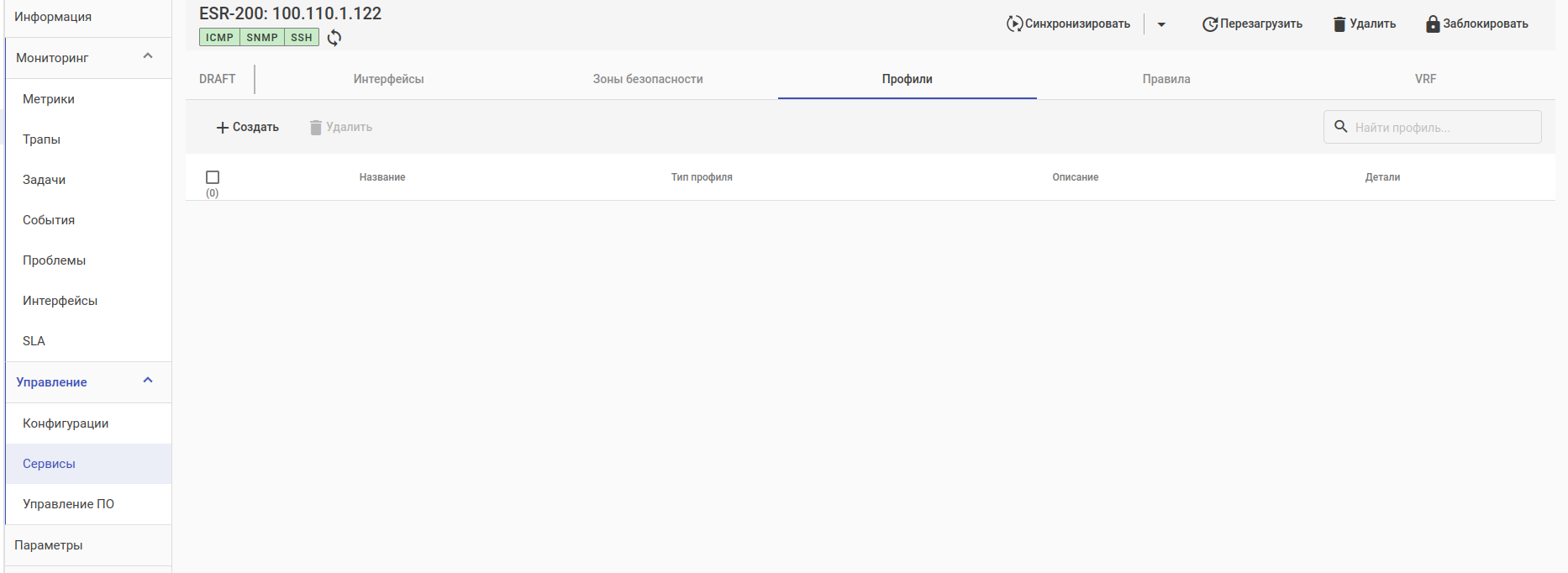Screen dimensions: 1568x573
Task: Open События in the sidebar
Action: point(88,220)
